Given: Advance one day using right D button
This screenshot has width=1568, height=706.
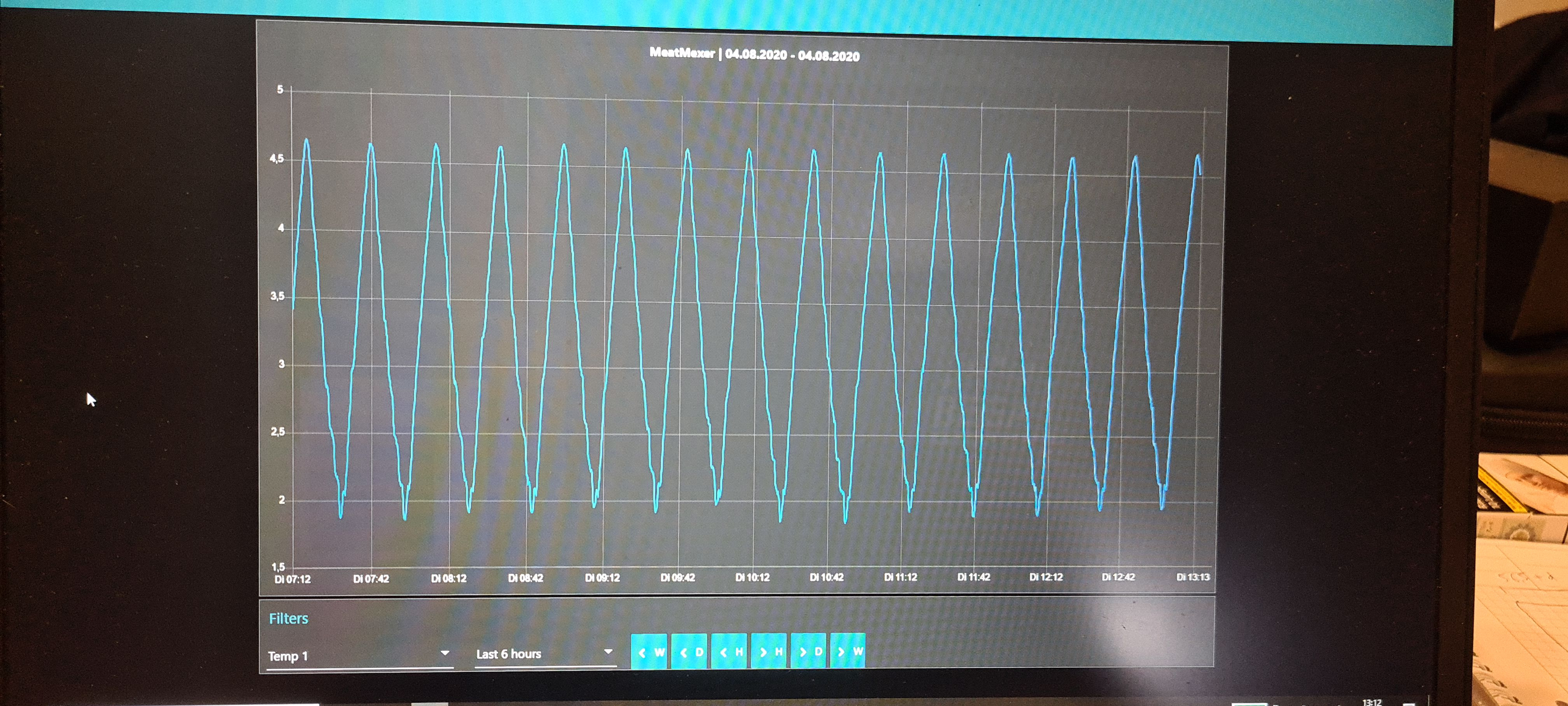Looking at the screenshot, I should click(x=809, y=651).
